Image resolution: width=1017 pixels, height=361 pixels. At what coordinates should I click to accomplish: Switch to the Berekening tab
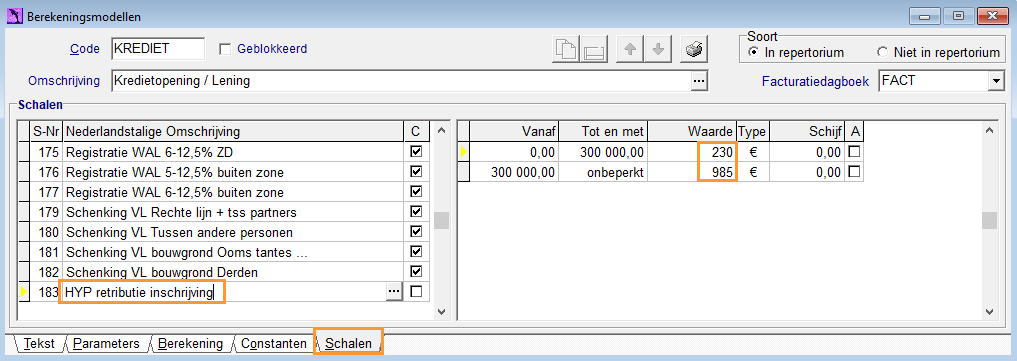190,344
